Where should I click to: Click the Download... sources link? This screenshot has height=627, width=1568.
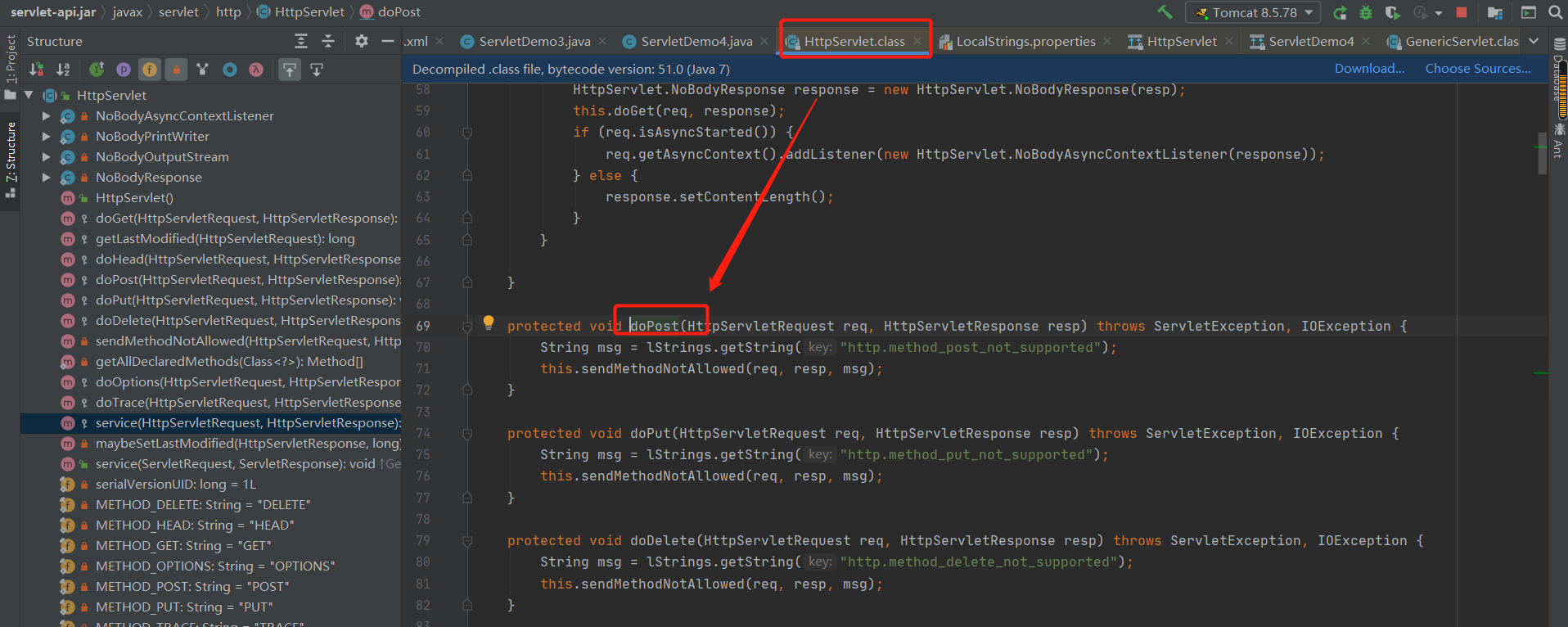tap(1369, 69)
